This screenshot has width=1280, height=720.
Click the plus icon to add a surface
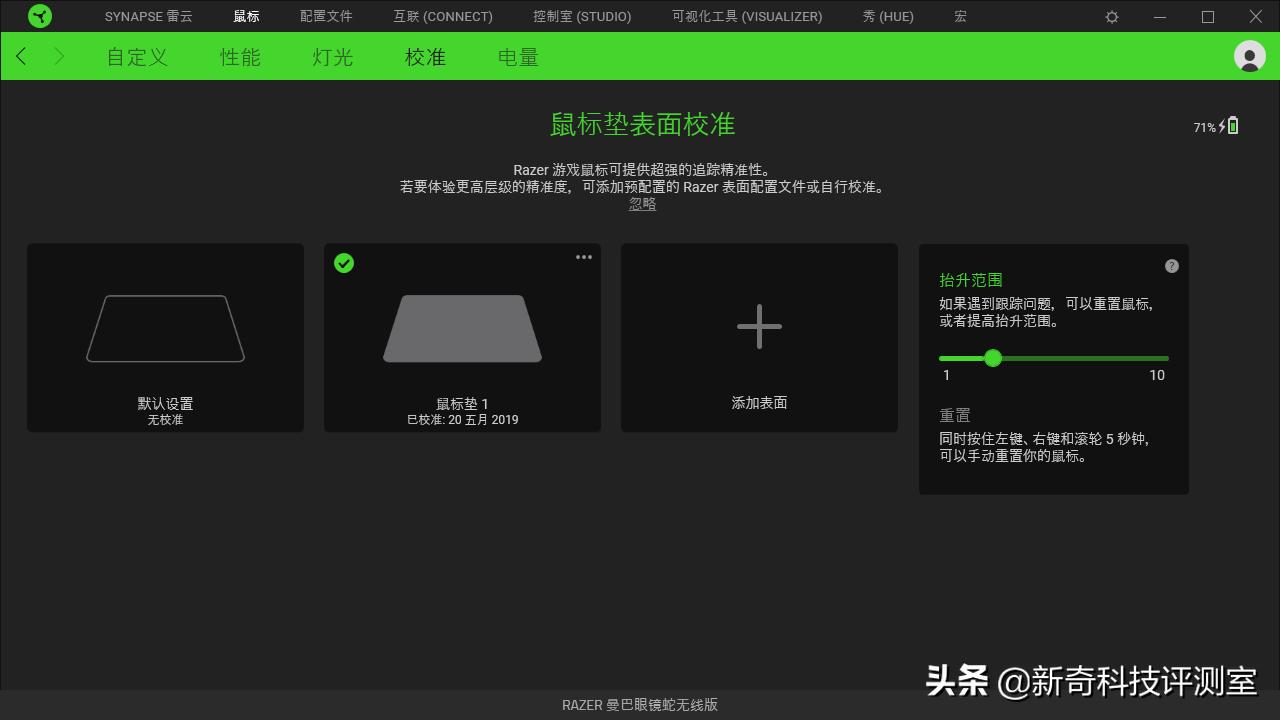point(759,326)
